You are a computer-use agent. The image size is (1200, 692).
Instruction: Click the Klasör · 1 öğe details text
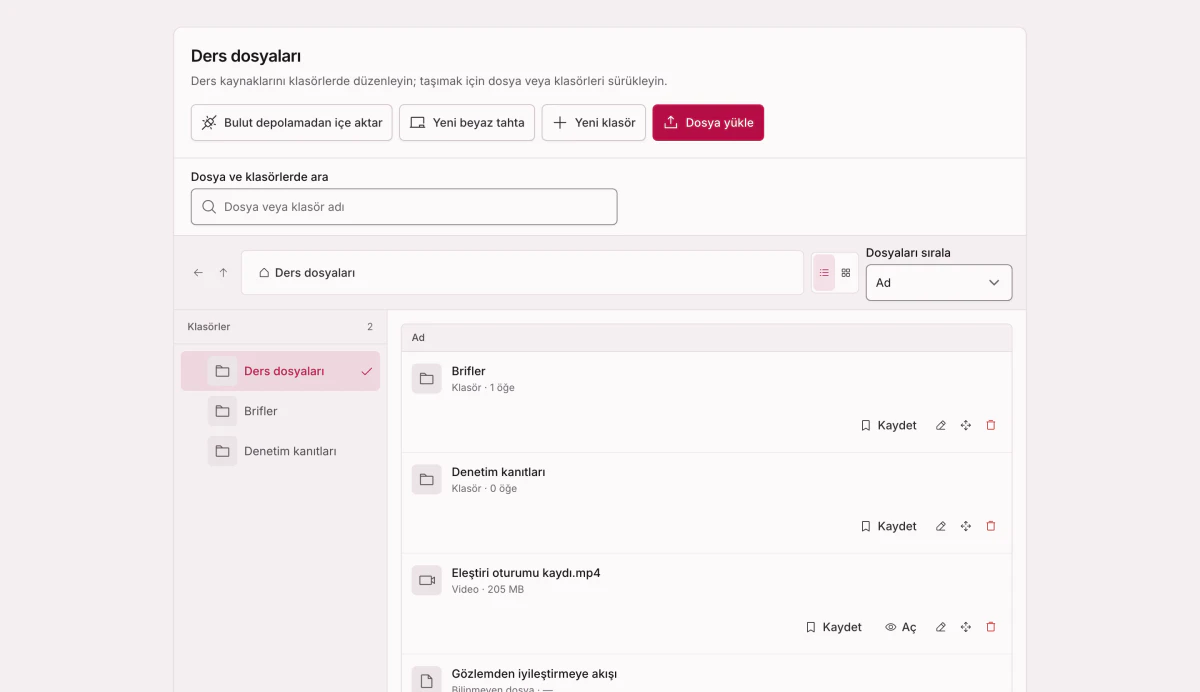[x=483, y=388]
